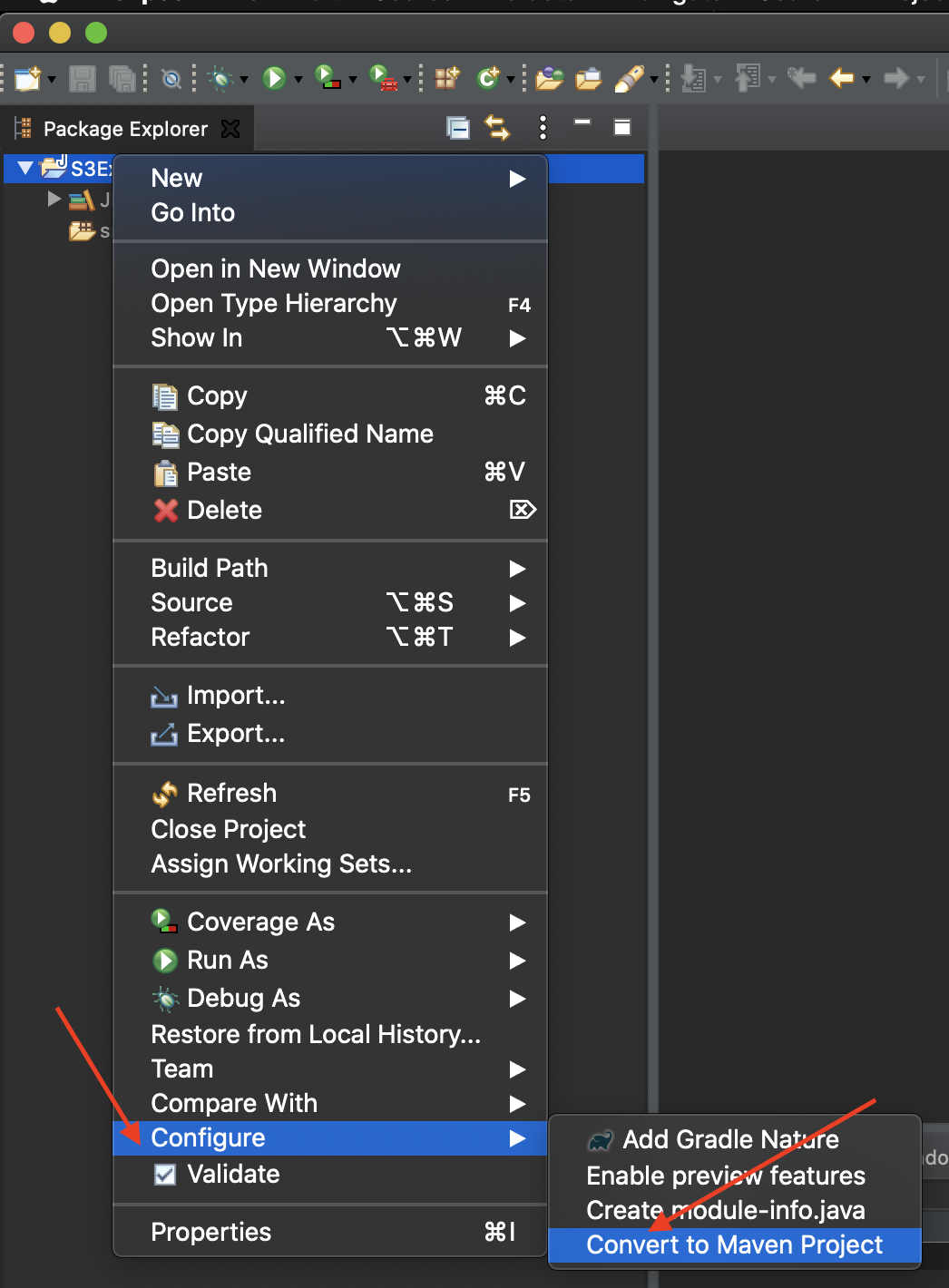The height and width of the screenshot is (1288, 949).
Task: Click the Save All toolbar icon
Action: 122,79
